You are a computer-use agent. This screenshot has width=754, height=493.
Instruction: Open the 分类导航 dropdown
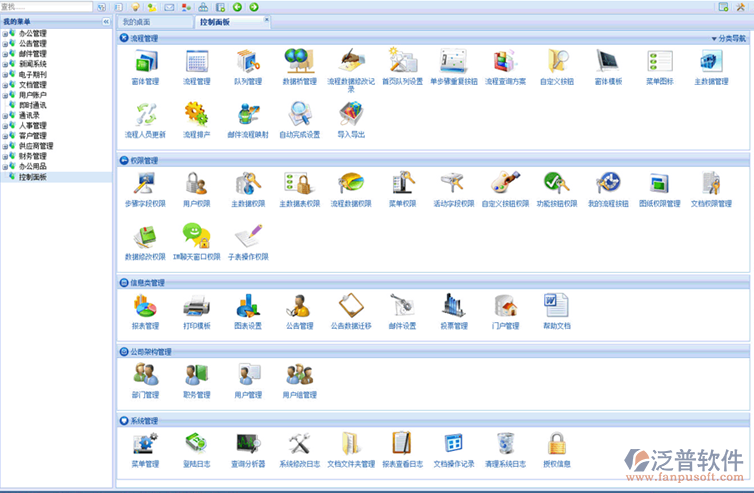pyautogui.click(x=729, y=38)
